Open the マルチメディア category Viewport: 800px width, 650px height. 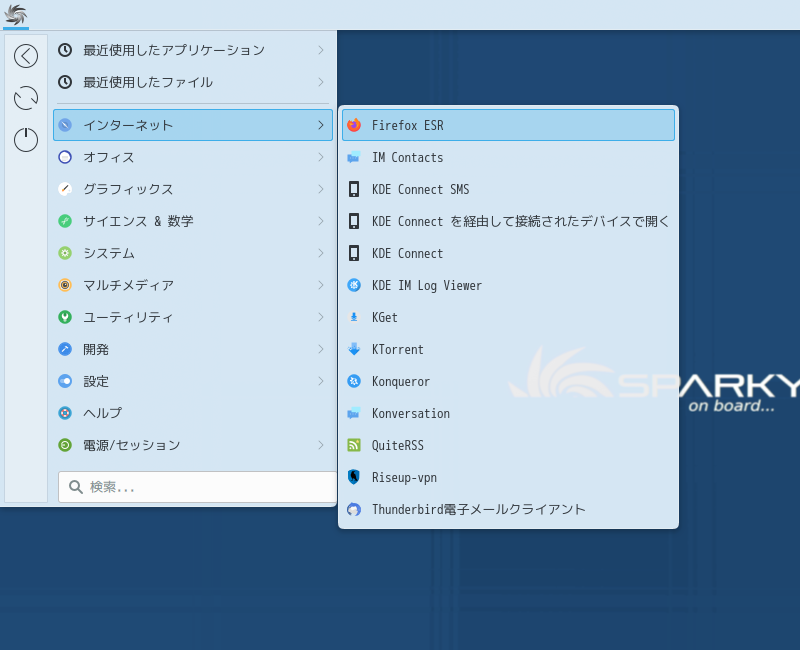(193, 285)
